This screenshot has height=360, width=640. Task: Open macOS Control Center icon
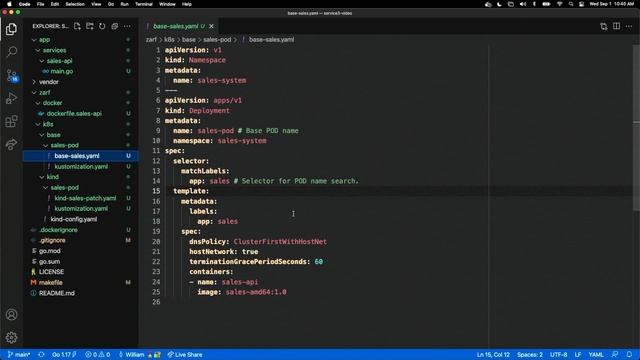581,4
